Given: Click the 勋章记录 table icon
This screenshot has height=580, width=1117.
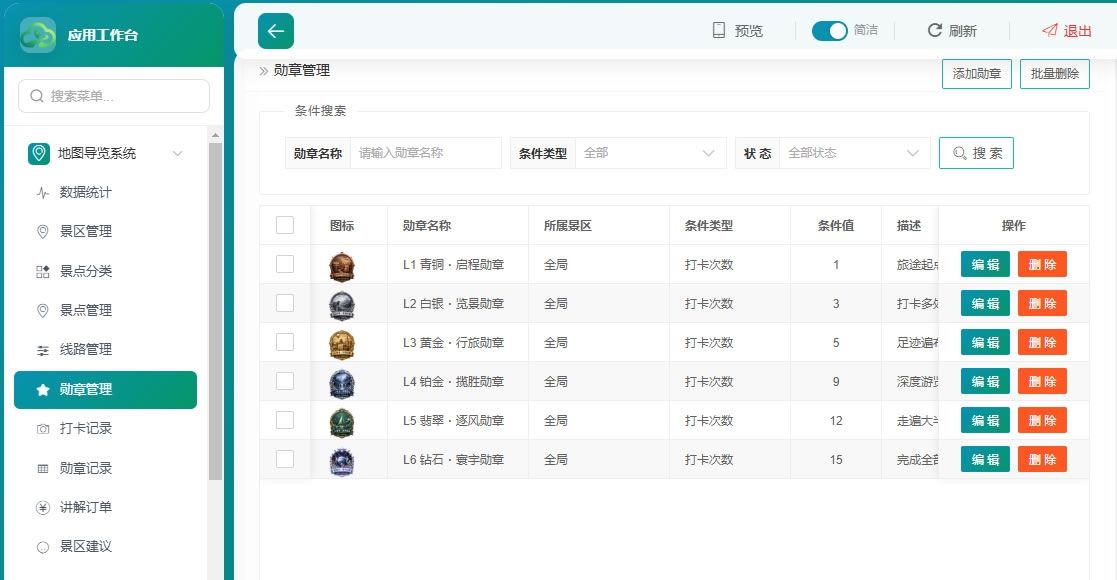Looking at the screenshot, I should [43, 468].
